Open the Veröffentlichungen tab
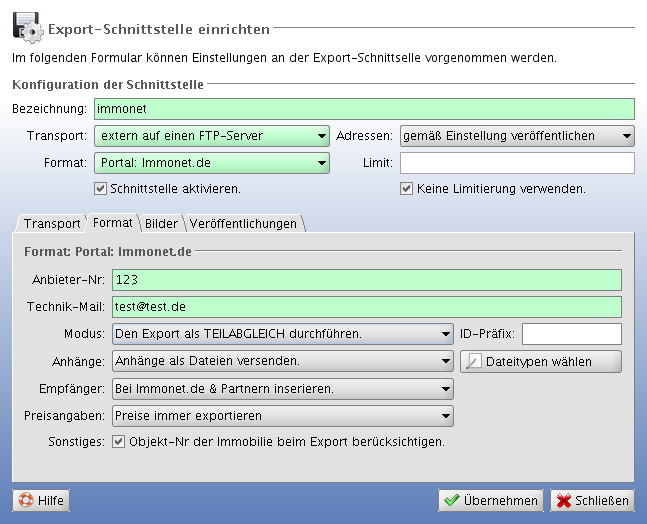The image size is (647, 524). [x=242, y=224]
